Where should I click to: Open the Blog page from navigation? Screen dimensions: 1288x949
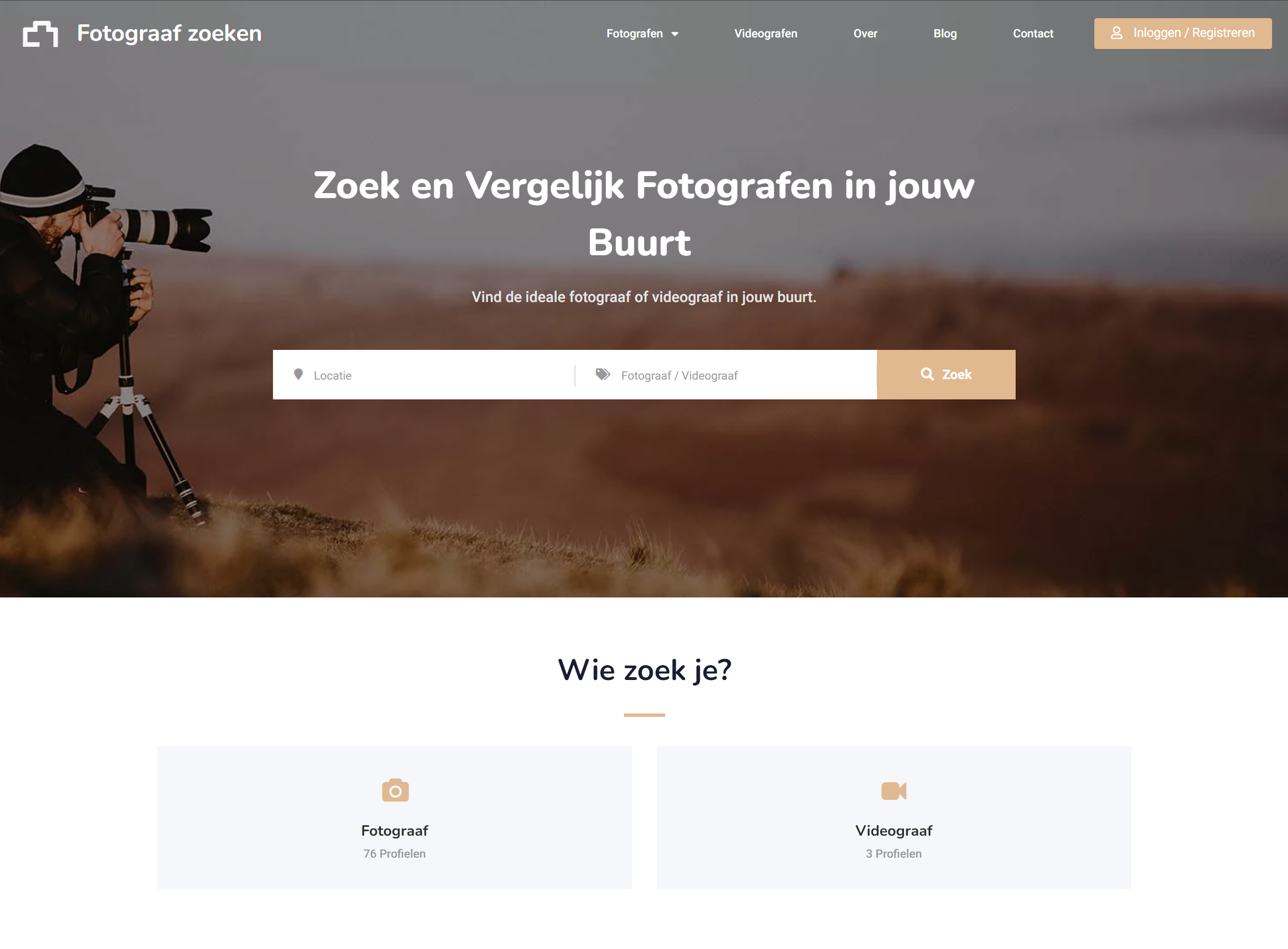(x=945, y=34)
